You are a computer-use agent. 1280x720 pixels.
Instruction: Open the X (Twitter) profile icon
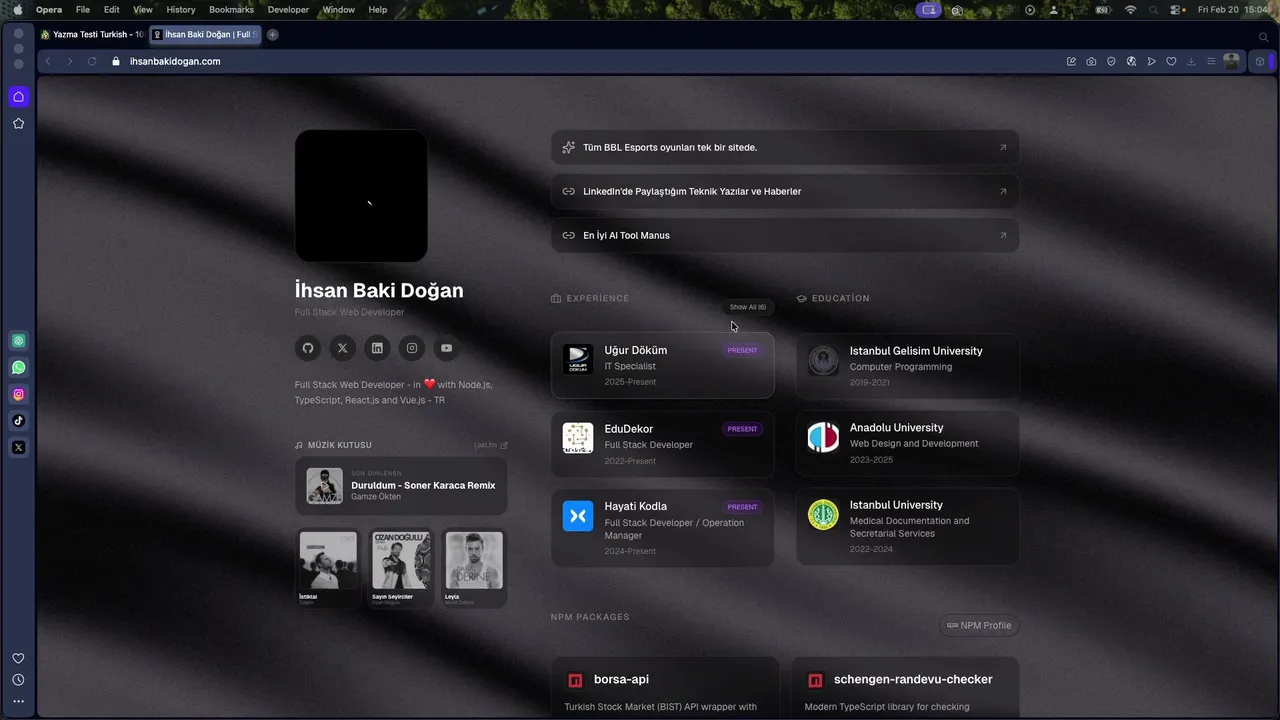(x=342, y=348)
